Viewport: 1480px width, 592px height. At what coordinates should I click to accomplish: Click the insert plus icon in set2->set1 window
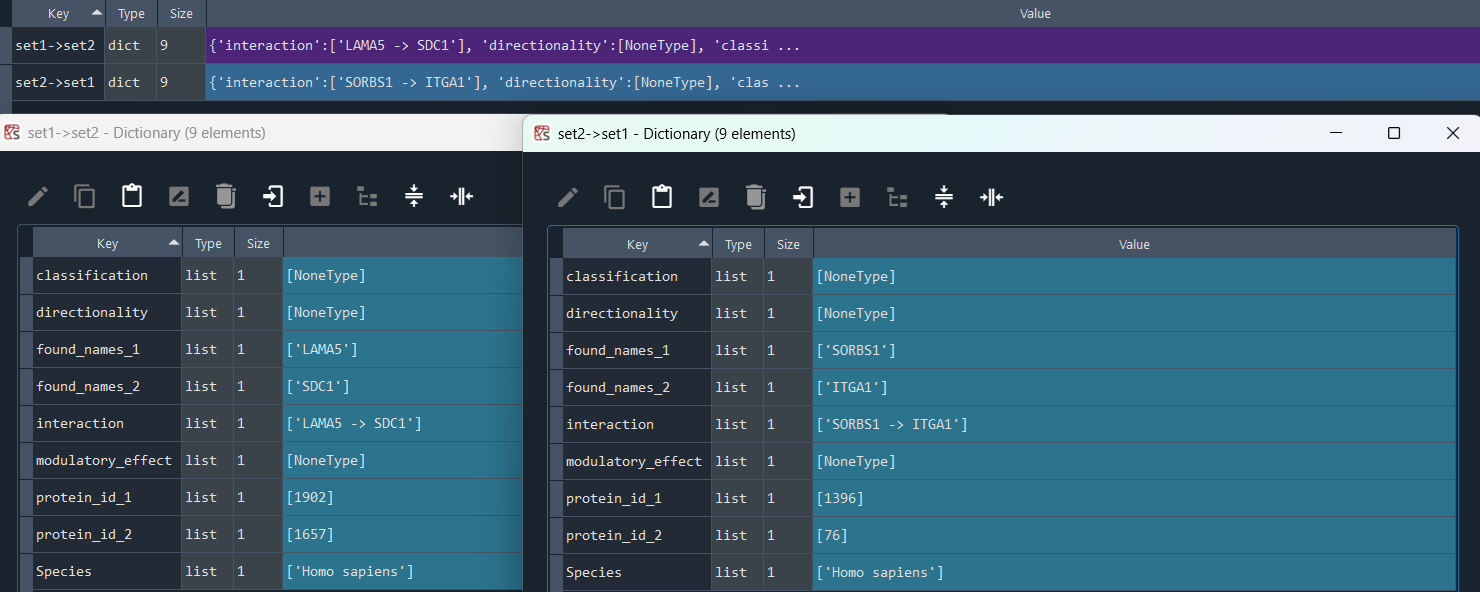click(x=850, y=197)
